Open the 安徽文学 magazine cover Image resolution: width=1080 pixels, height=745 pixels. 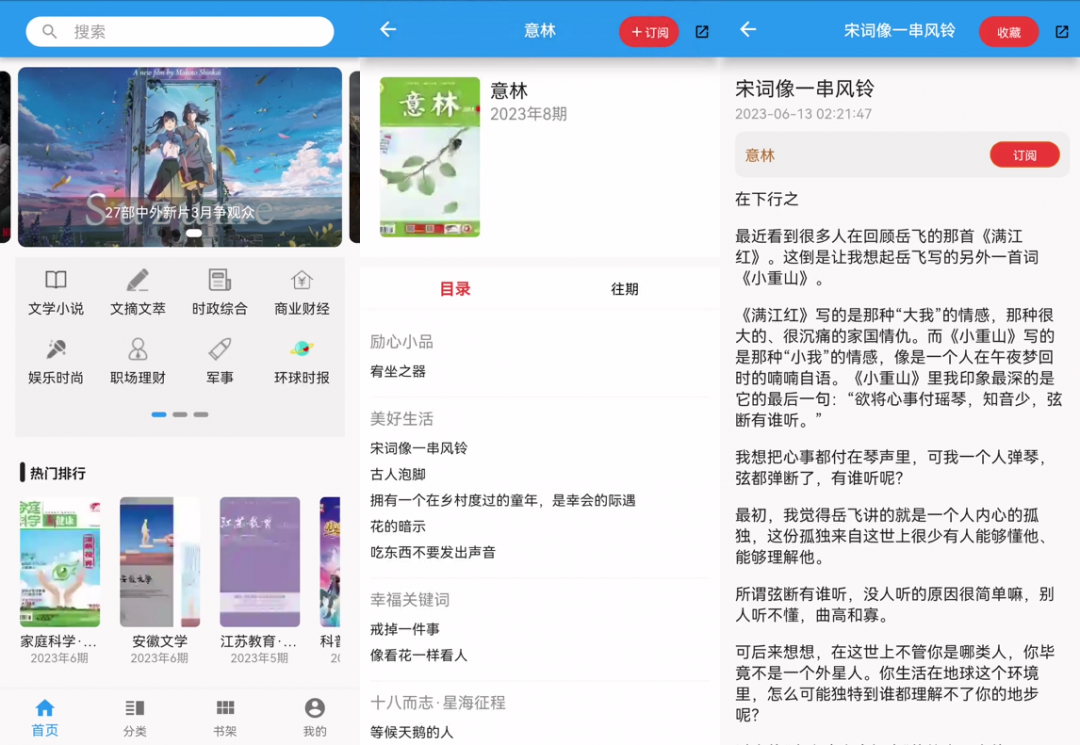(x=160, y=562)
